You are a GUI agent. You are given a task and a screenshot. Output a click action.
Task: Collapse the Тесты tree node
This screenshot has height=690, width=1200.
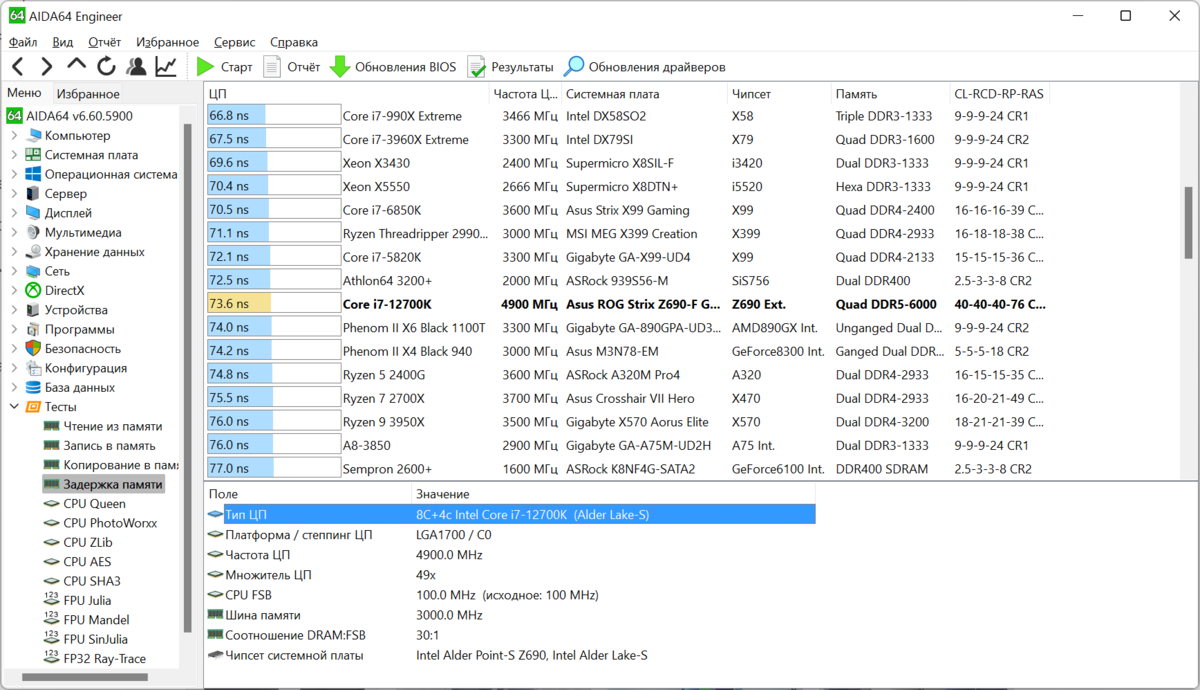tap(14, 407)
